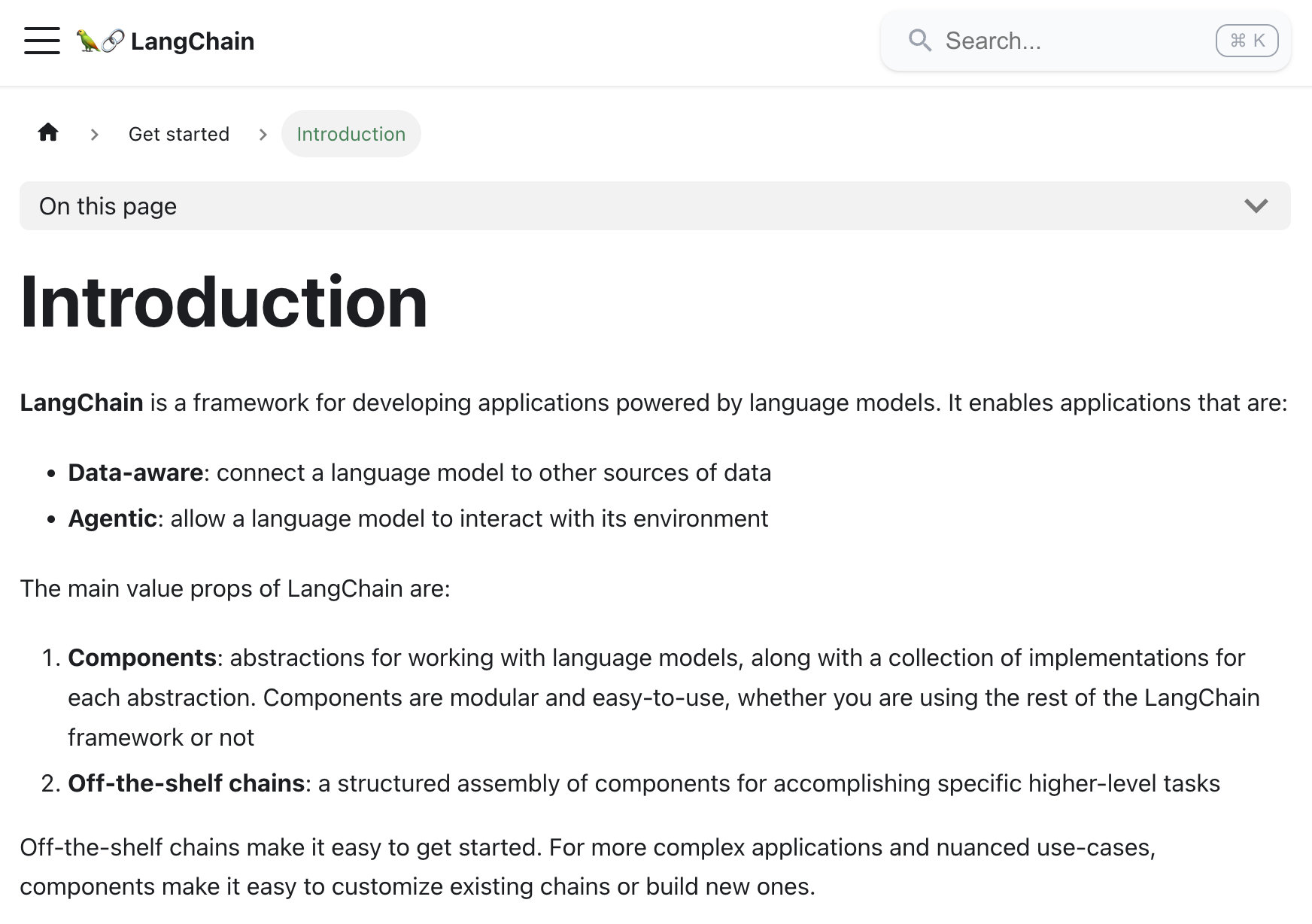Click the "On this page" label
This screenshot has width=1312, height=924.
[108, 206]
